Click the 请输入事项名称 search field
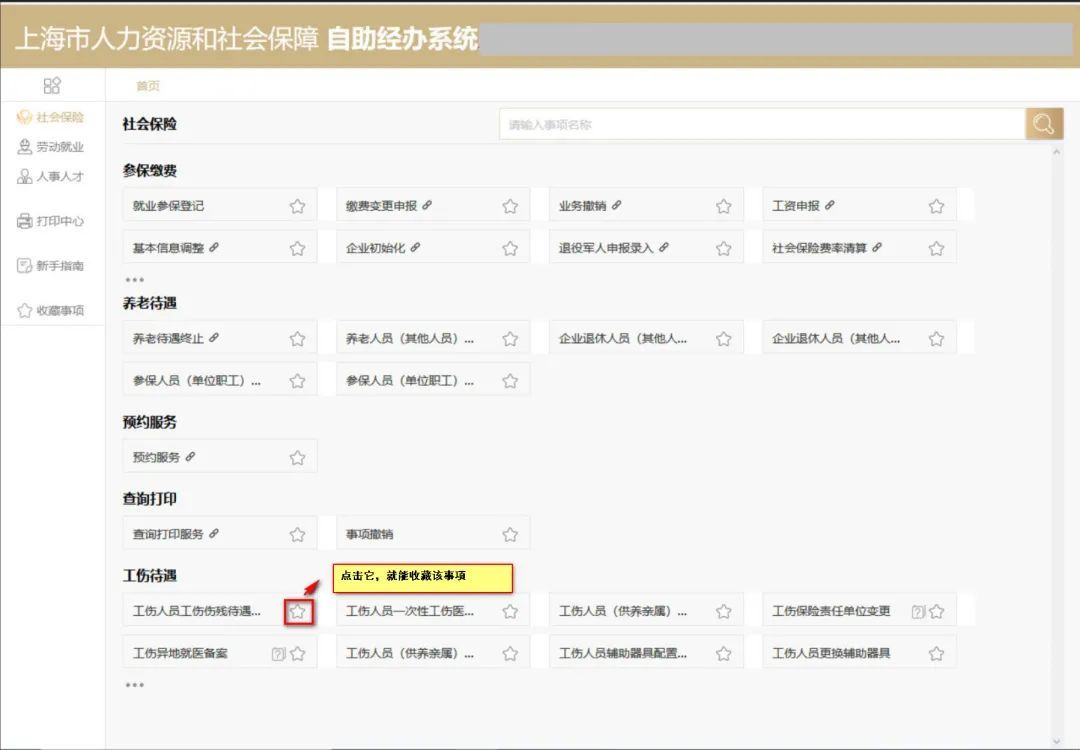 pyautogui.click(x=762, y=125)
